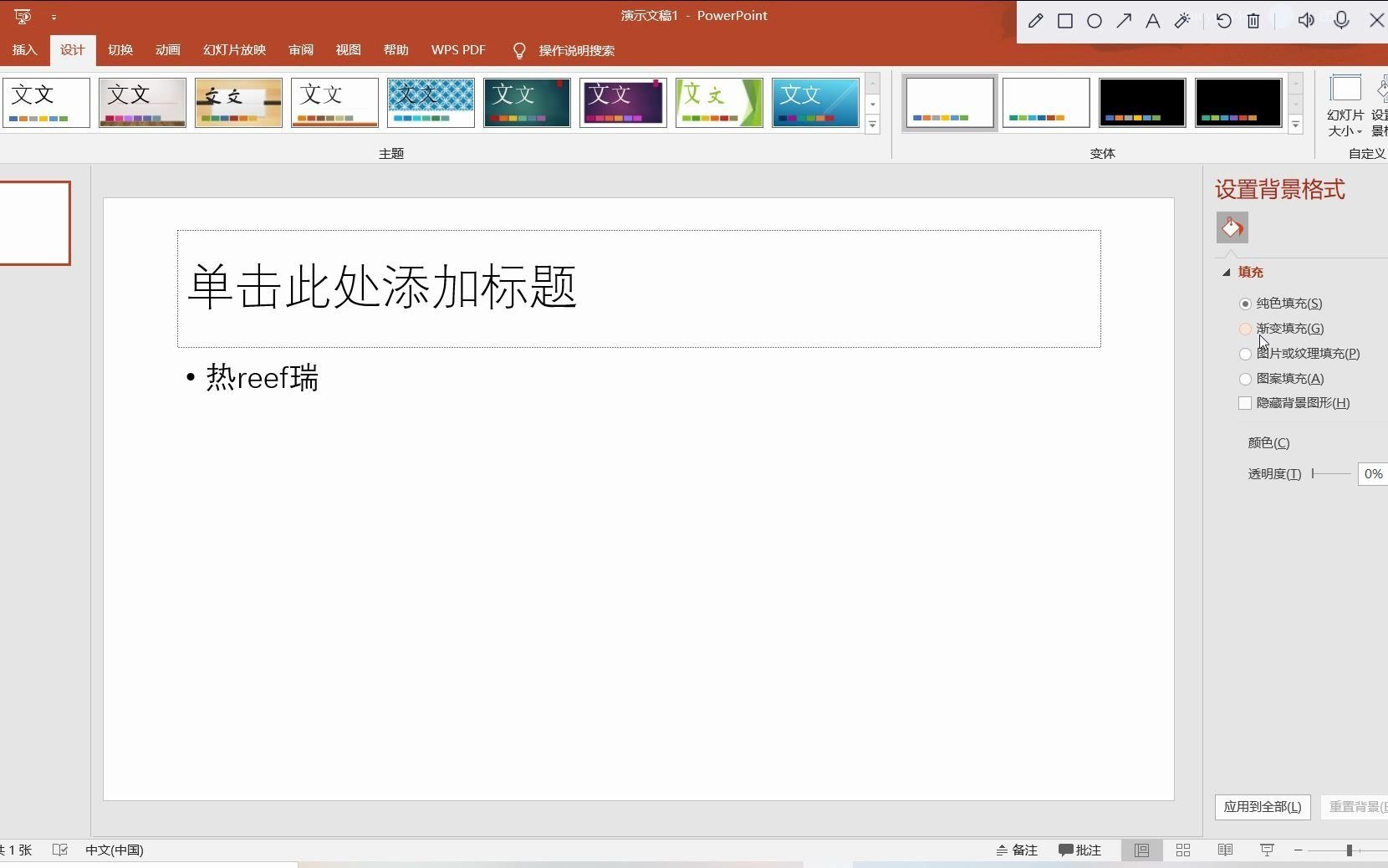
Task: Open the Transitions (切换) tab
Action: point(120,50)
